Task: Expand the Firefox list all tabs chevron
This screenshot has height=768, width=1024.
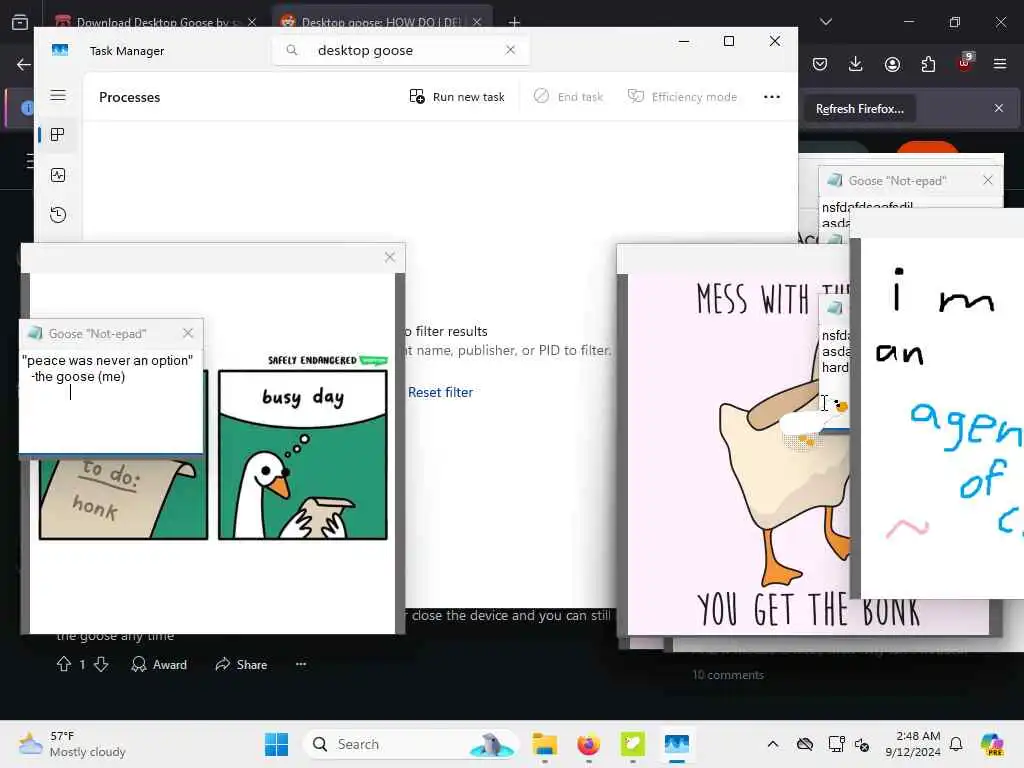Action: [x=826, y=22]
